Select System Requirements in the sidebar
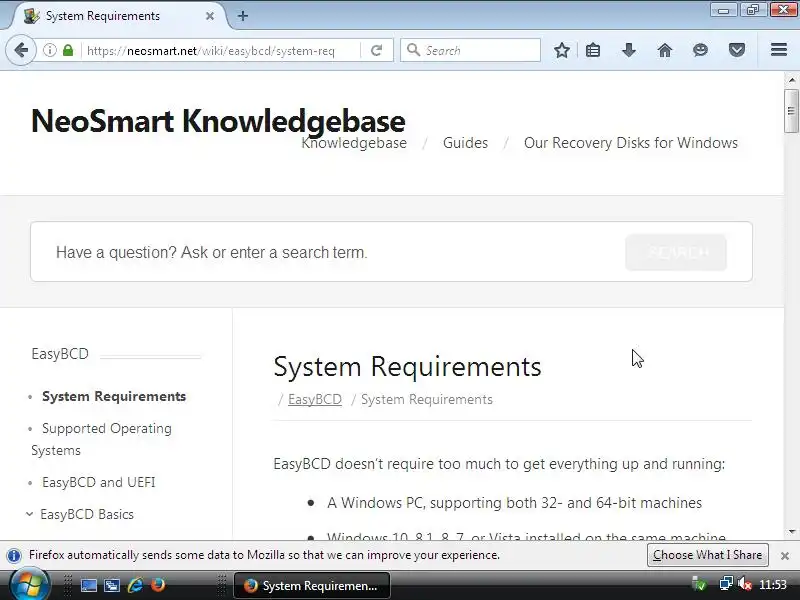 pos(114,396)
